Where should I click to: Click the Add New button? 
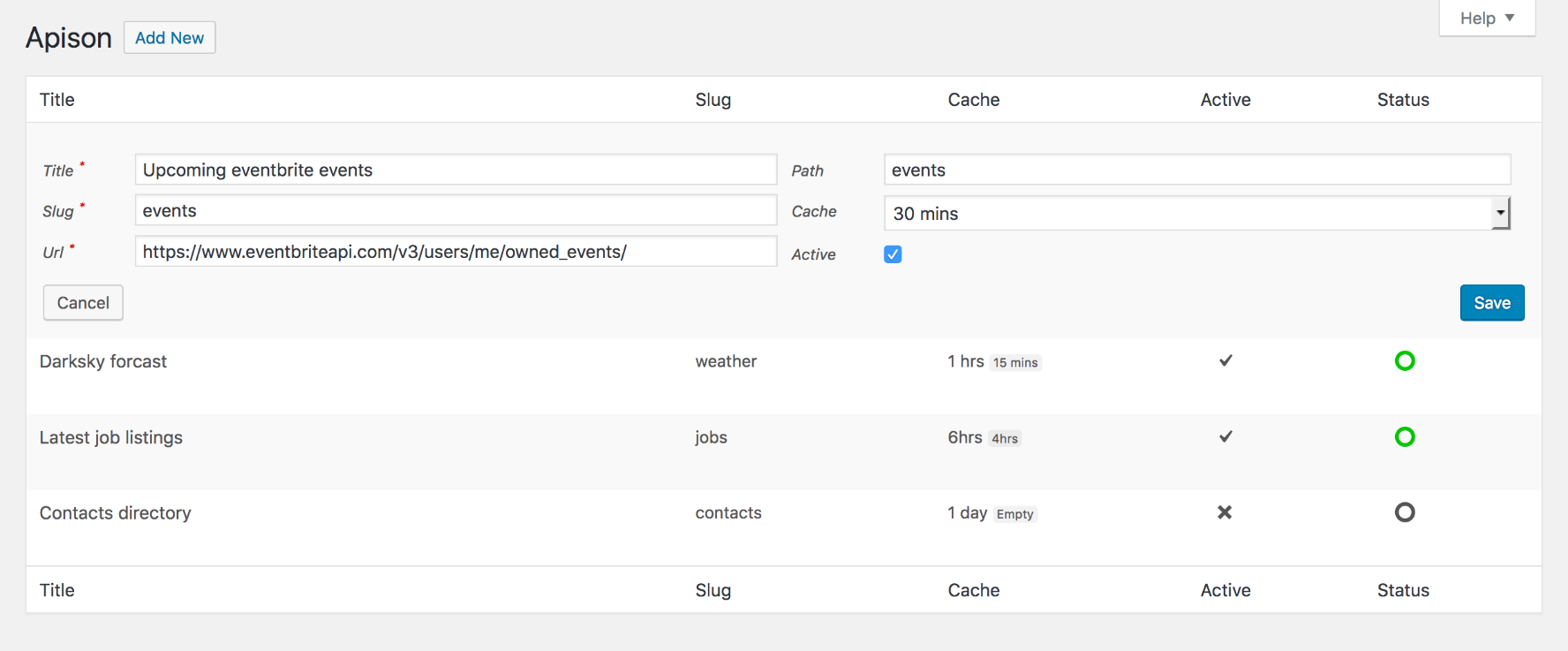tap(170, 38)
